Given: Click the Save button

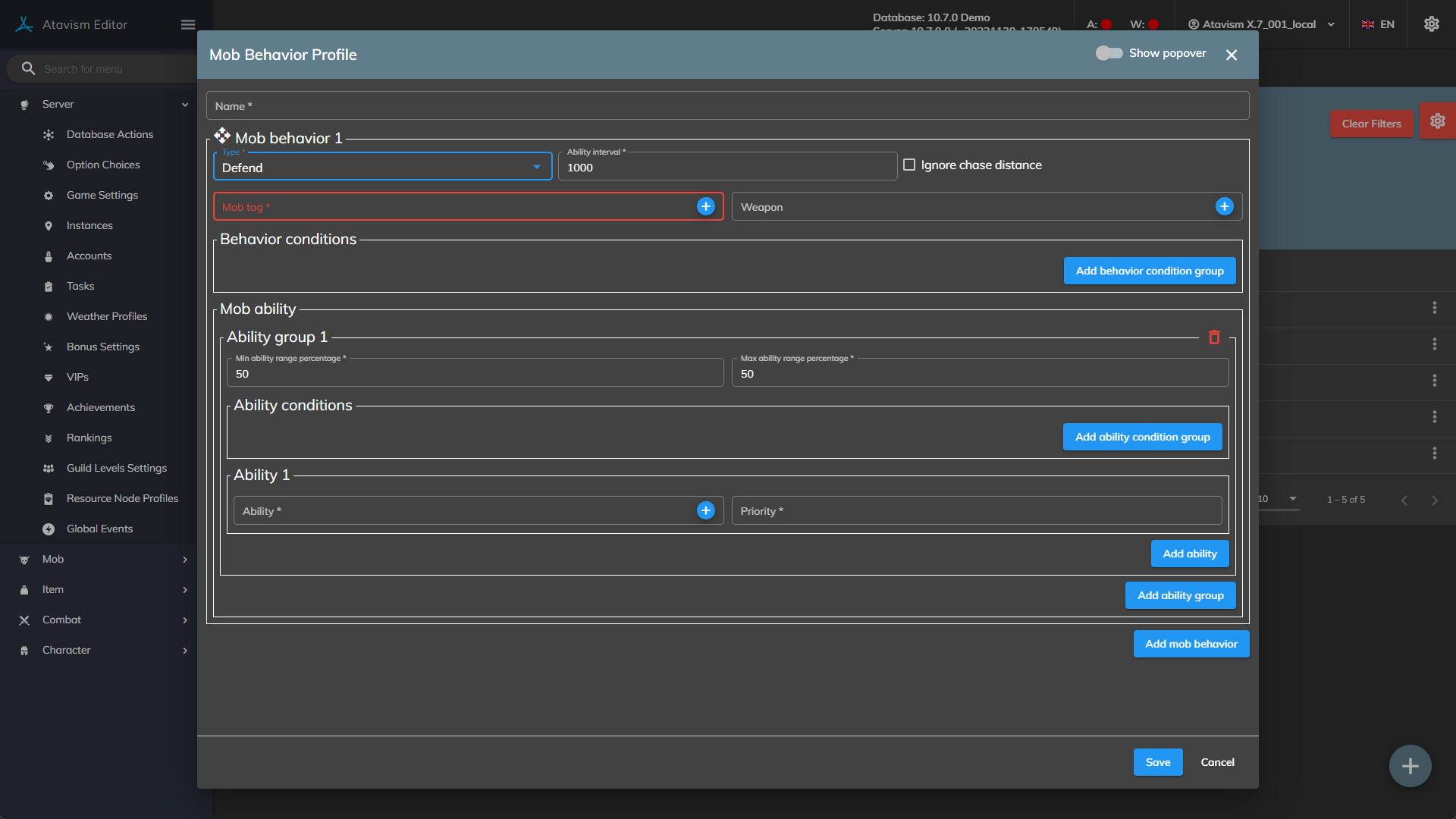Looking at the screenshot, I should [x=1157, y=762].
